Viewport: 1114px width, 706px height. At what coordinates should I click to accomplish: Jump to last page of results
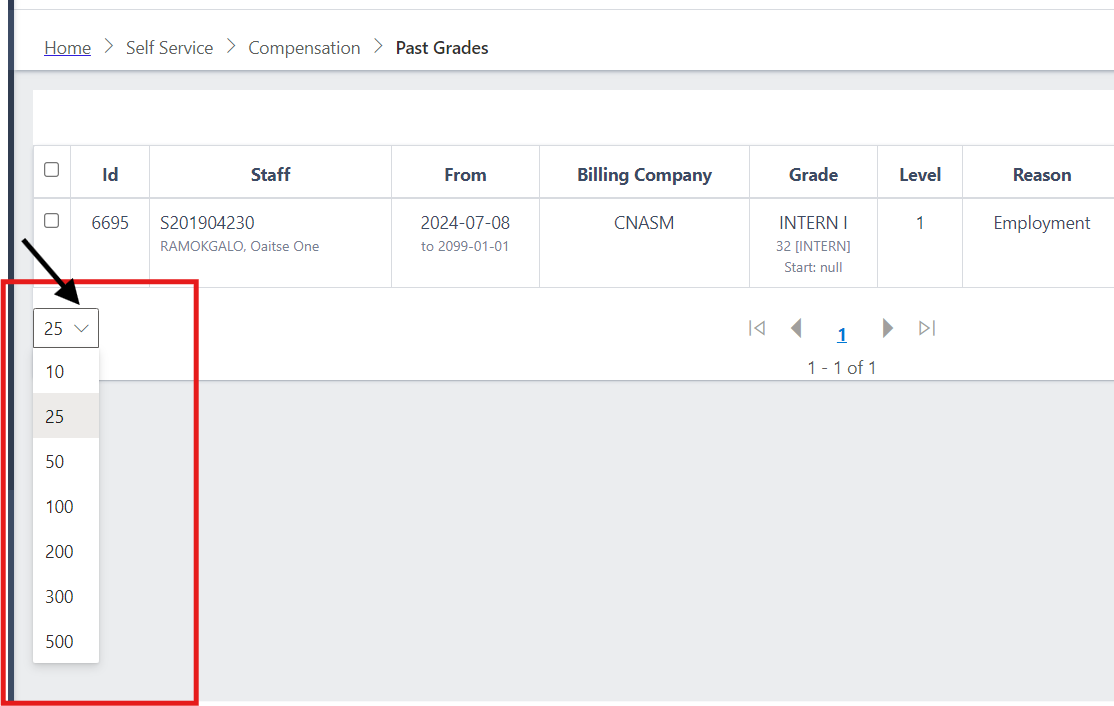coord(927,328)
